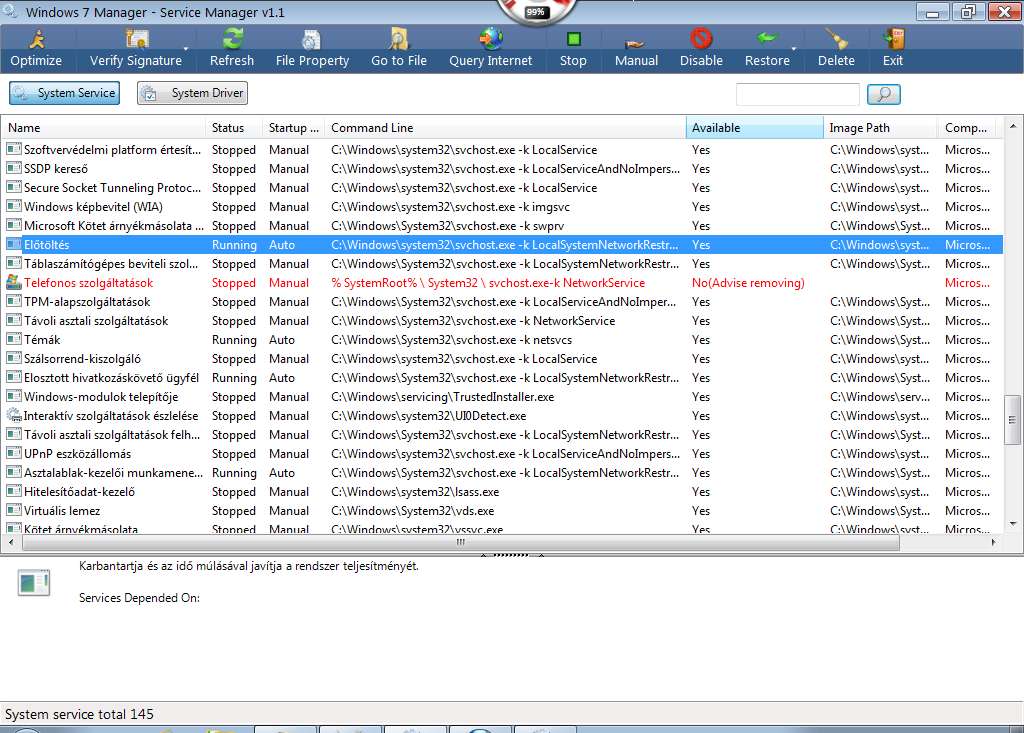
Task: Switch to the System Driver tab
Action: 192,93
